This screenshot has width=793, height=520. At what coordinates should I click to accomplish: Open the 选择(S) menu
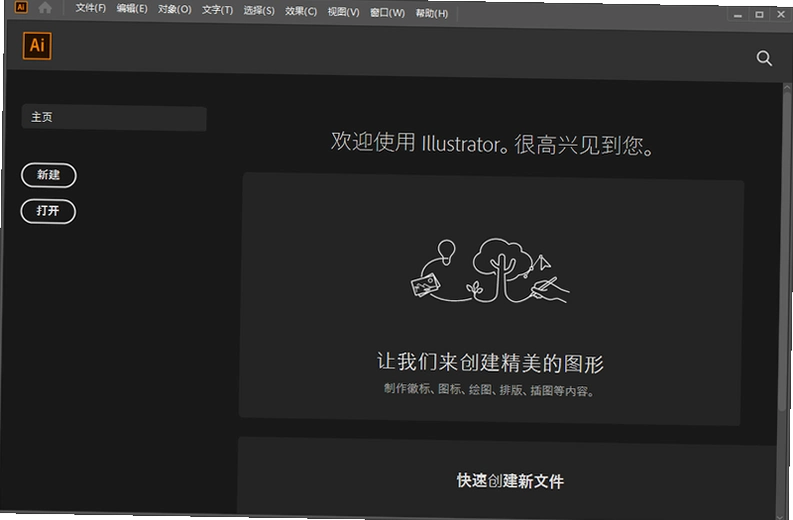[259, 11]
